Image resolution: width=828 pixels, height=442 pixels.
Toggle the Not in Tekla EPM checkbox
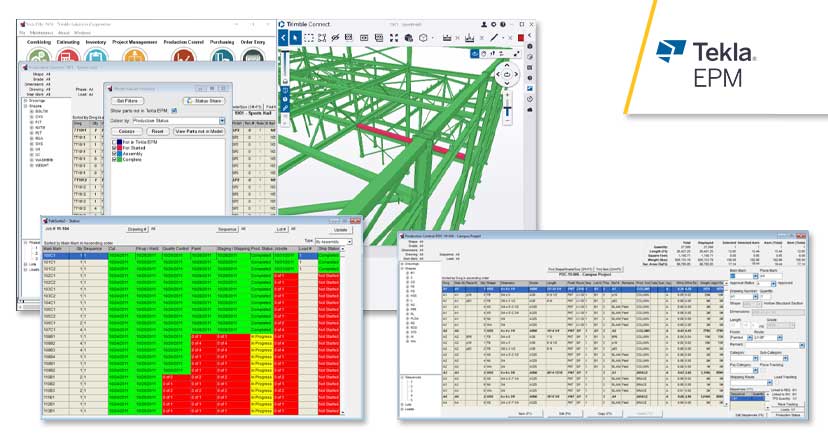coord(114,142)
